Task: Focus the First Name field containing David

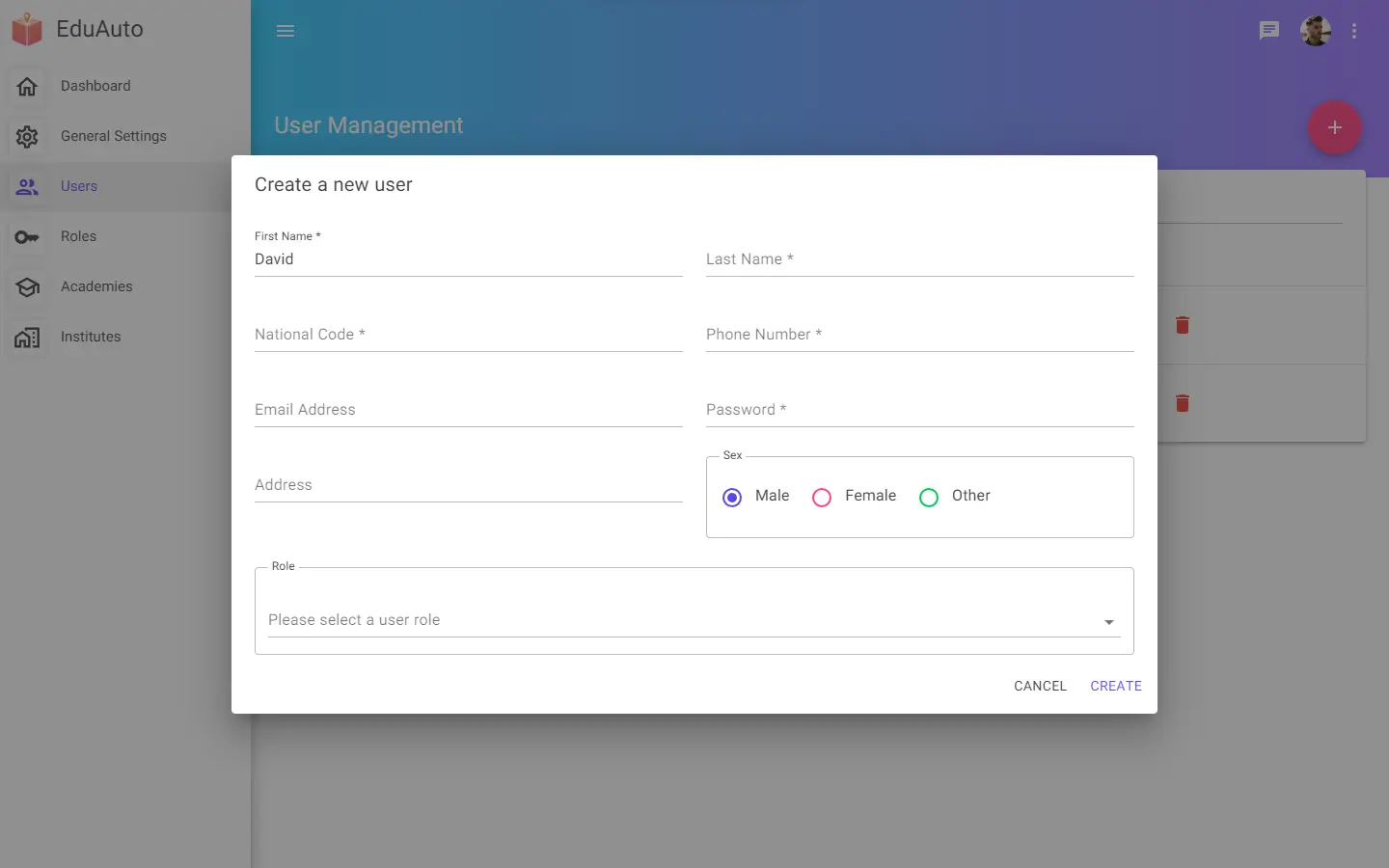Action: coord(469,258)
